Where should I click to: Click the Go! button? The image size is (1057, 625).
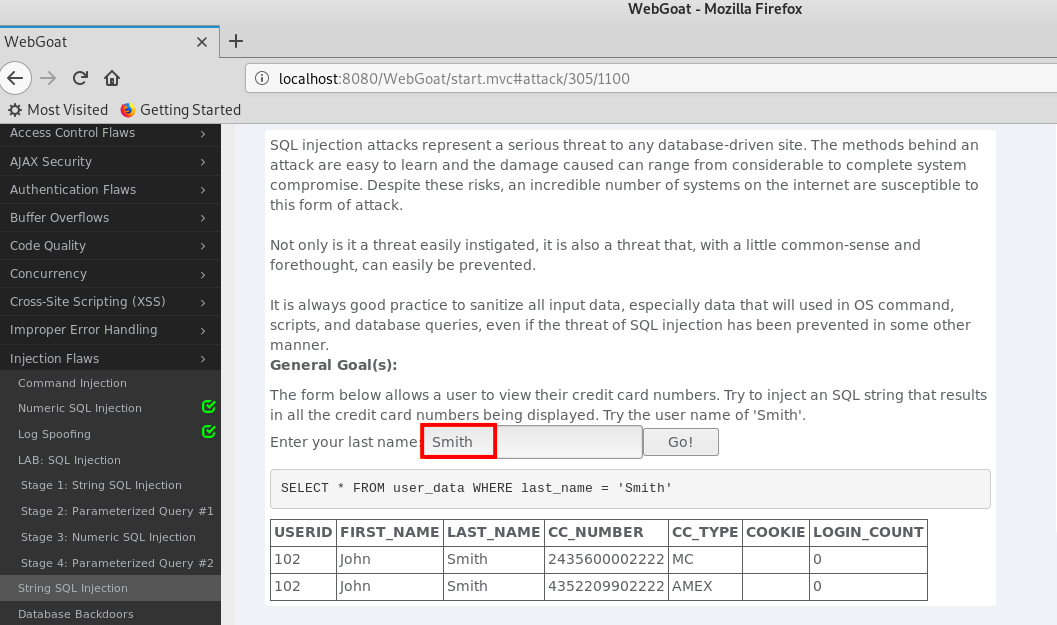coord(680,442)
